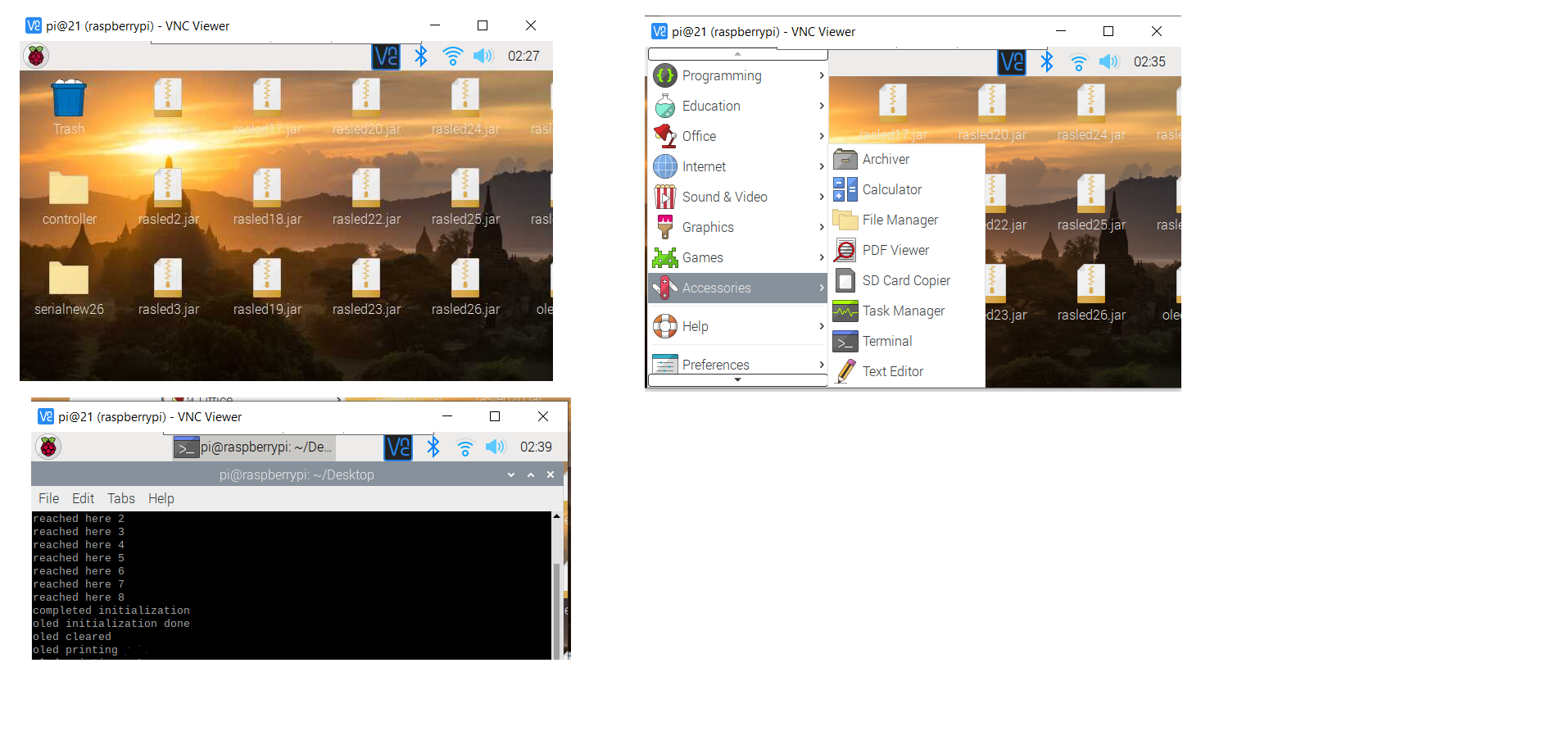Start the Text Editor application

892,372
